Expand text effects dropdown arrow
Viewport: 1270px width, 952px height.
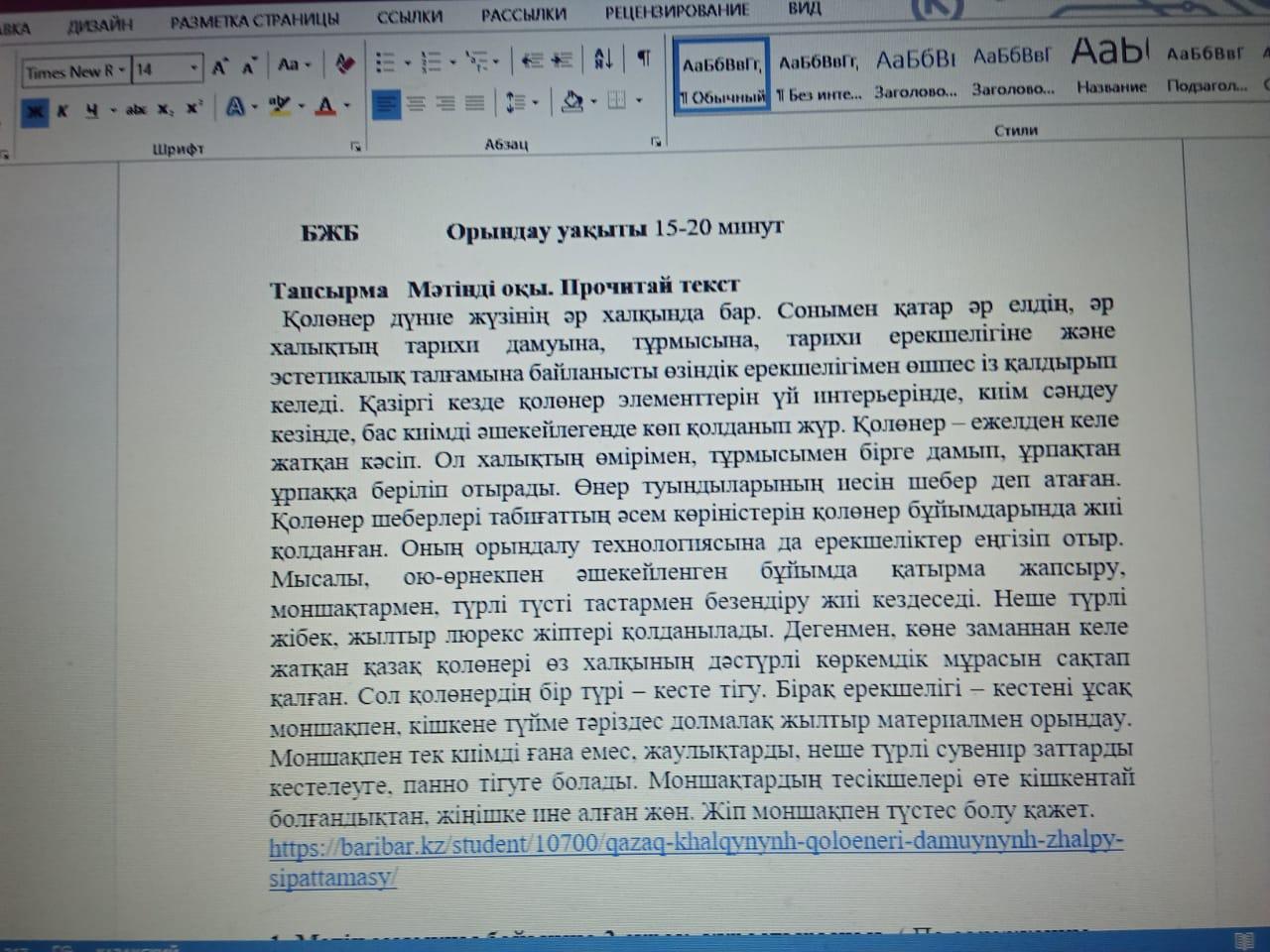255,107
